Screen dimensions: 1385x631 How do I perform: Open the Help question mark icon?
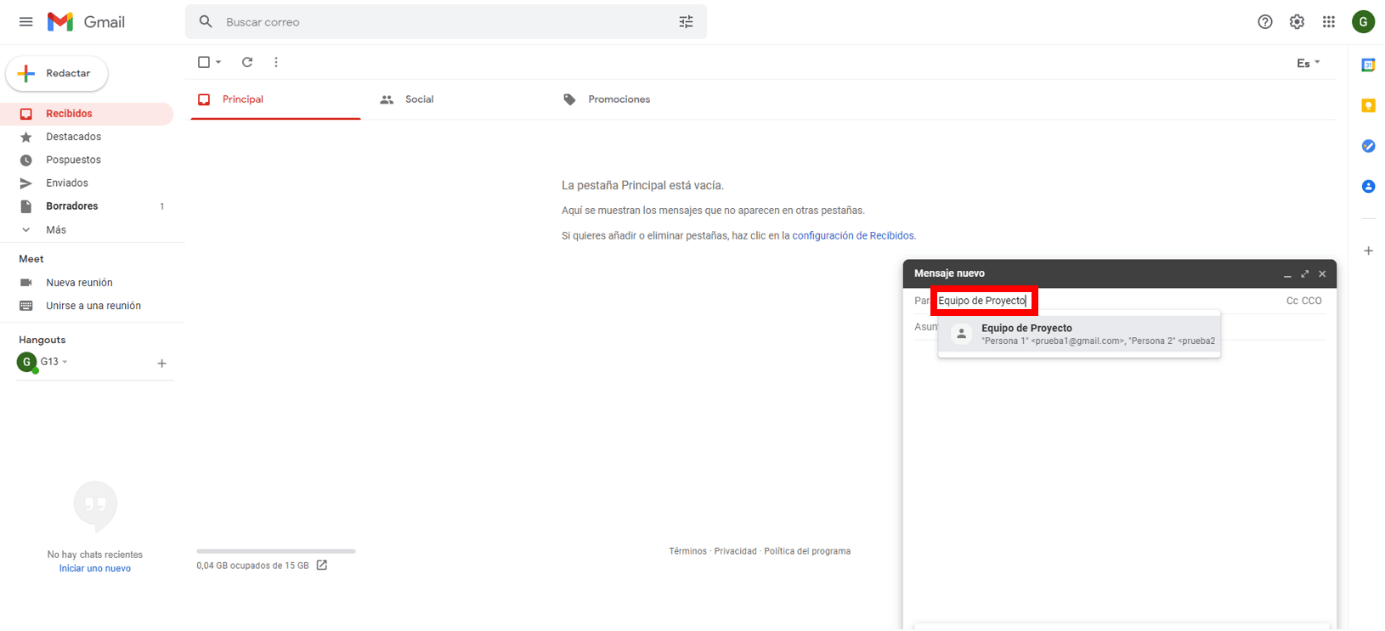[1265, 22]
